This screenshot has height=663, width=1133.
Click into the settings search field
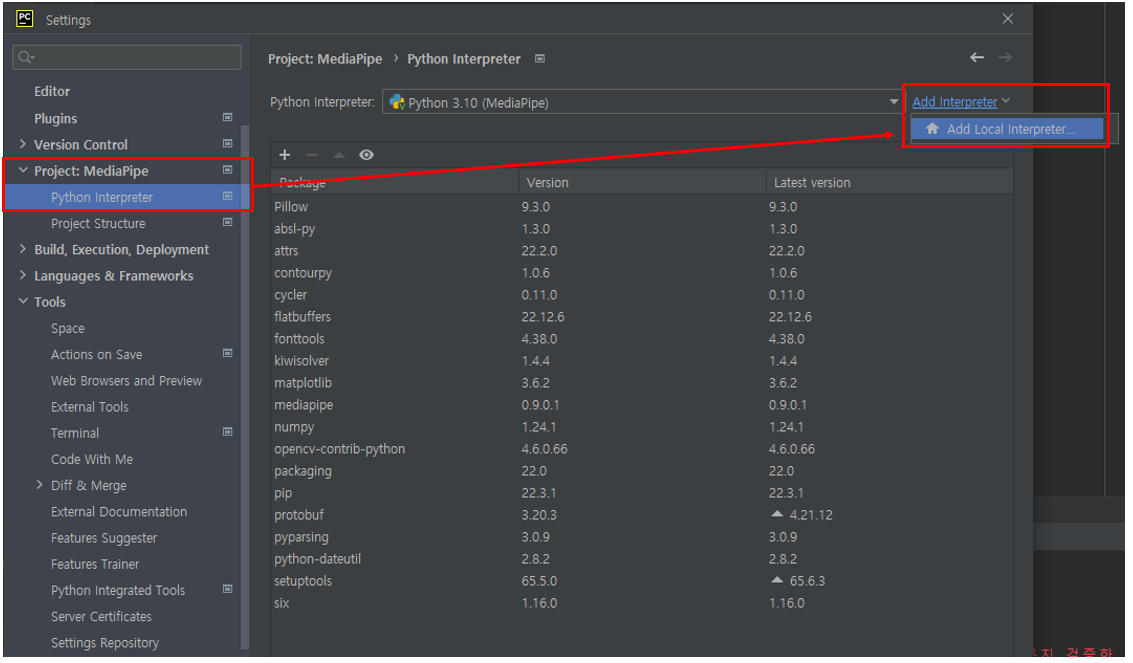(127, 57)
